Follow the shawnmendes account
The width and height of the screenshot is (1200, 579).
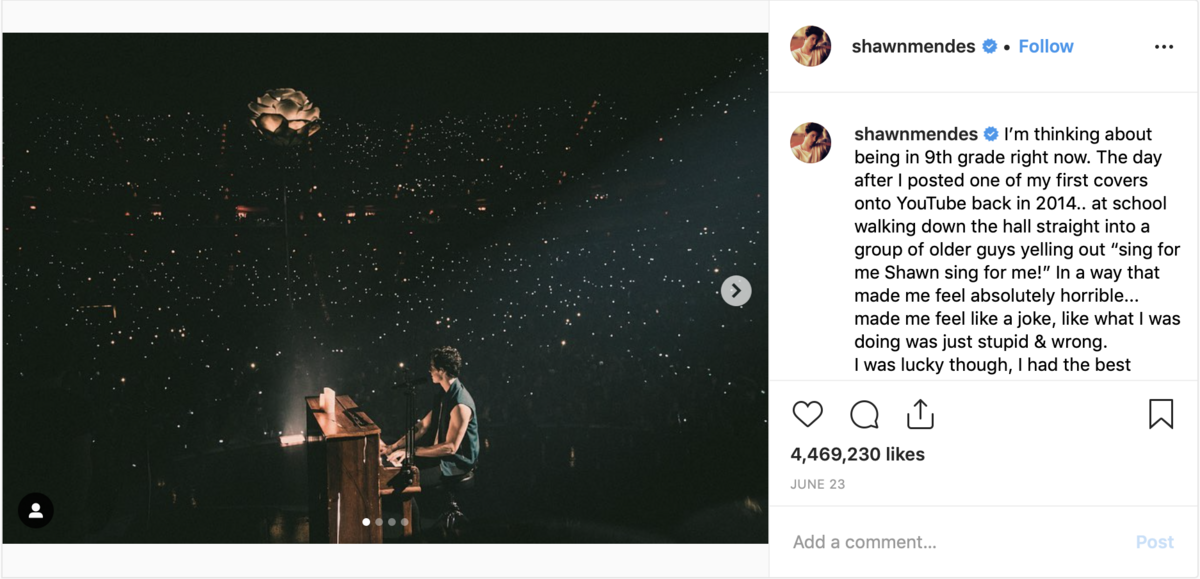1045,47
